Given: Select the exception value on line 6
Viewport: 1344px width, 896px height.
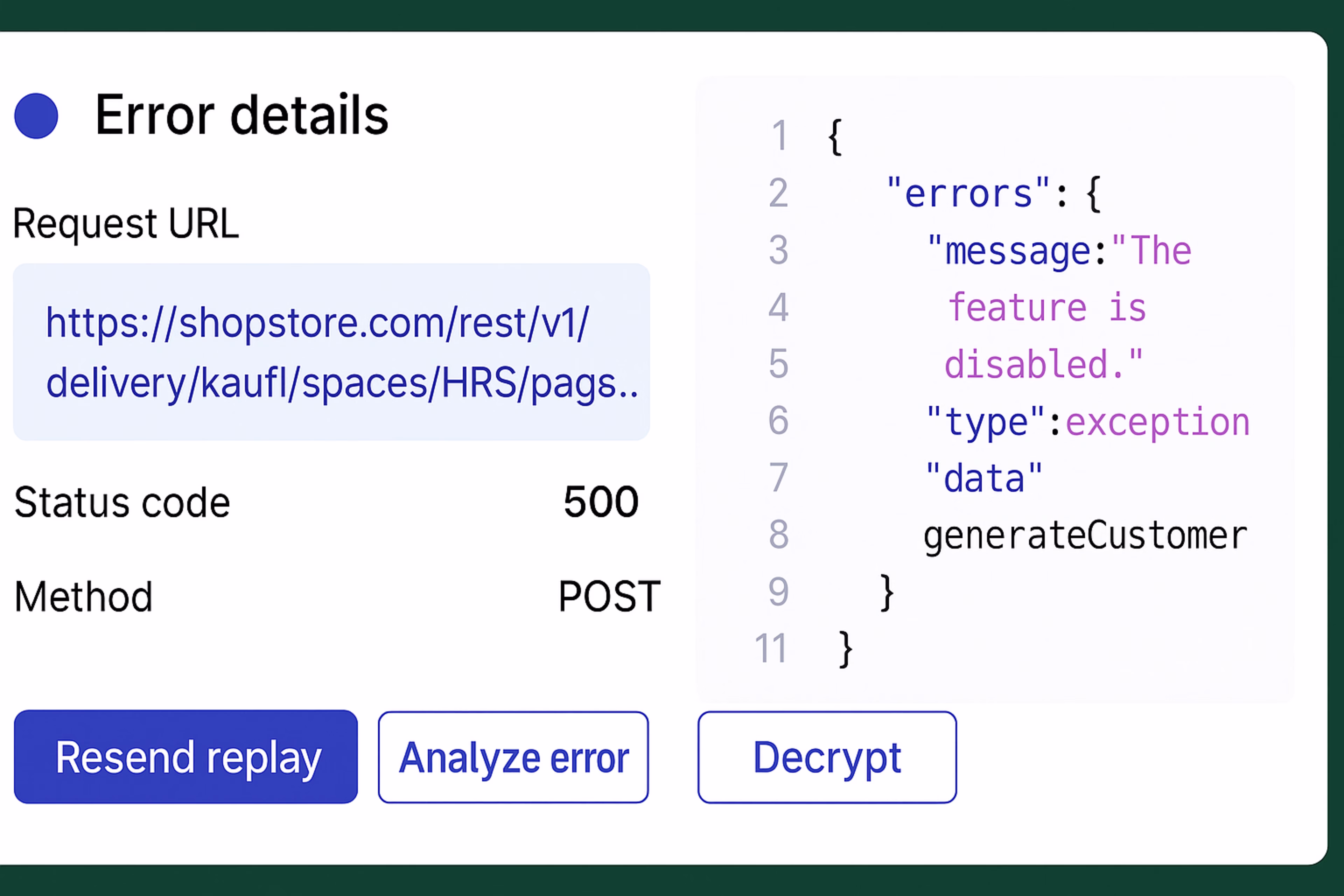Looking at the screenshot, I should [1158, 423].
